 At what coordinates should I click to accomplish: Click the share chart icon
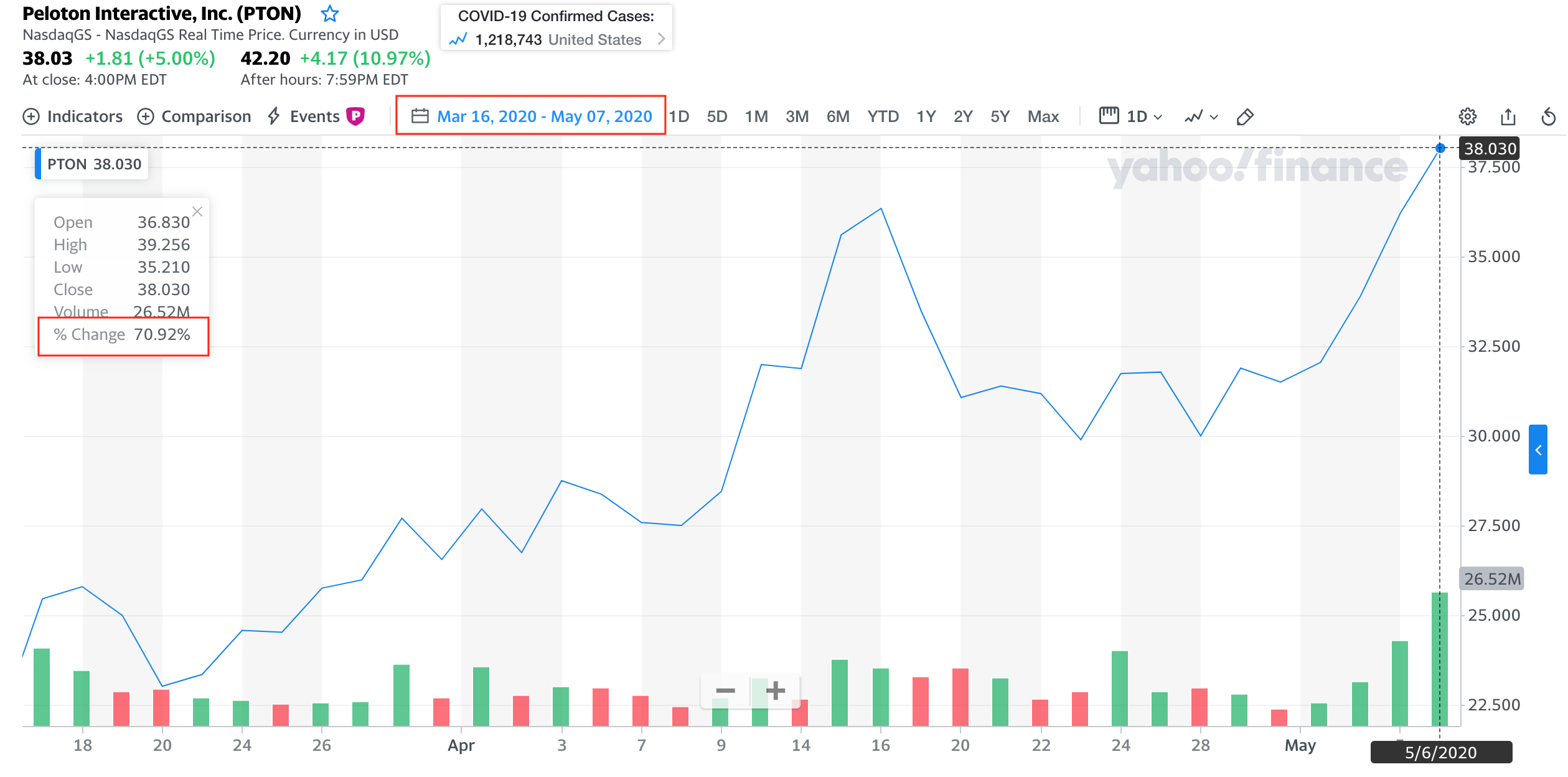[x=1508, y=116]
